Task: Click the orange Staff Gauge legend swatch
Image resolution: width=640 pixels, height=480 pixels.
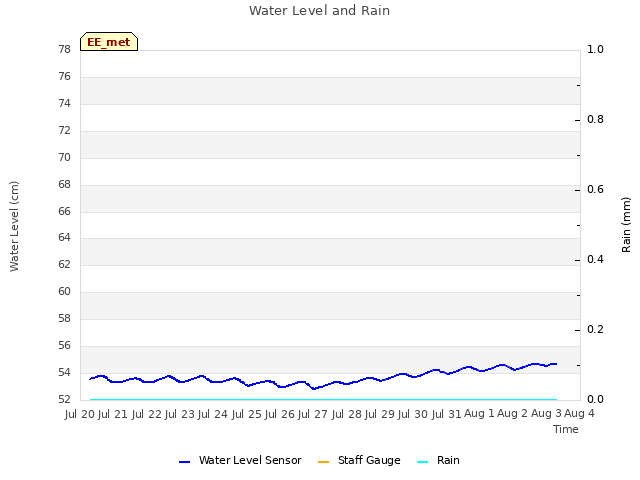Action: tap(323, 462)
